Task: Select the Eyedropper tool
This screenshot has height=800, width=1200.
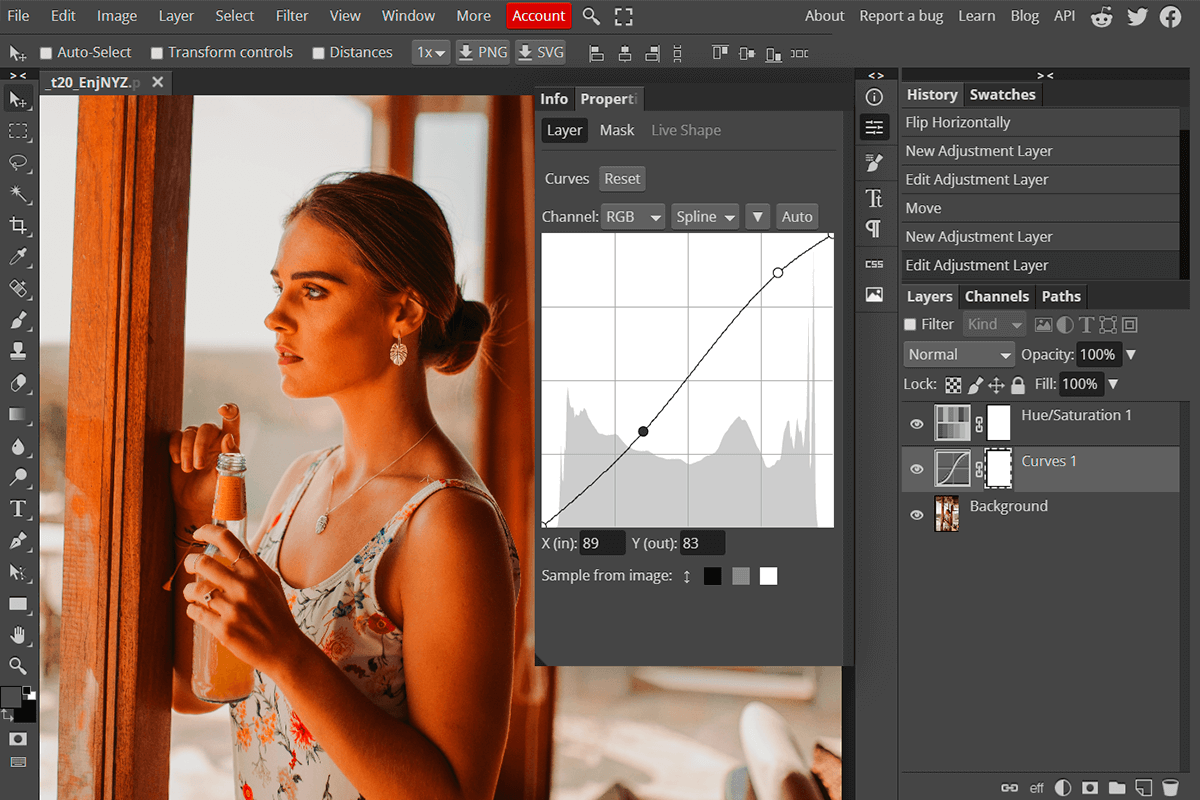Action: pos(20,257)
